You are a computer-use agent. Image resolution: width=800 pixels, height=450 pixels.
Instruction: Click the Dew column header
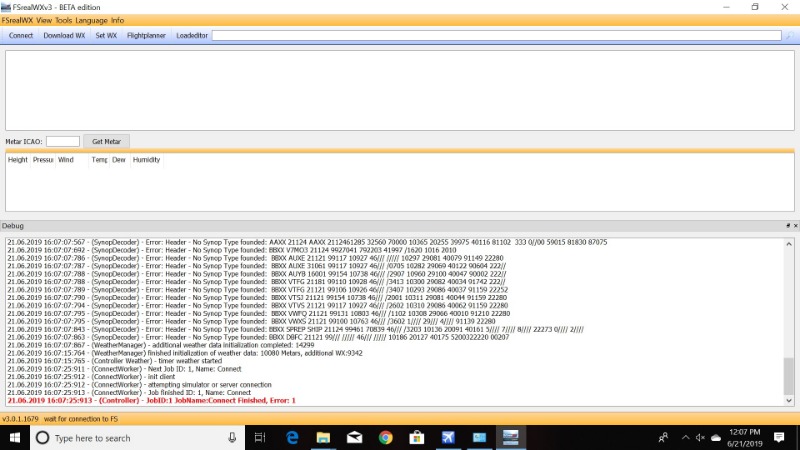(x=119, y=160)
